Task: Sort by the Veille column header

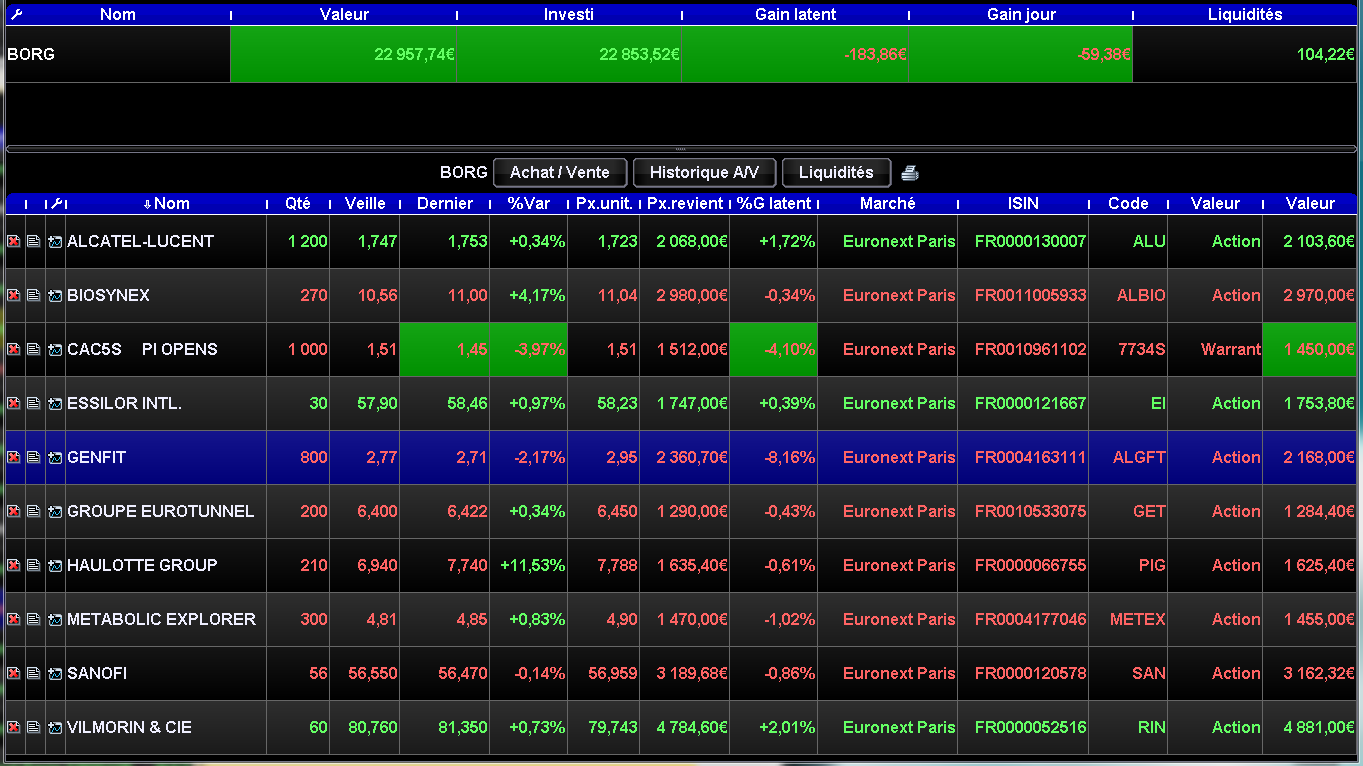Action: click(x=365, y=203)
